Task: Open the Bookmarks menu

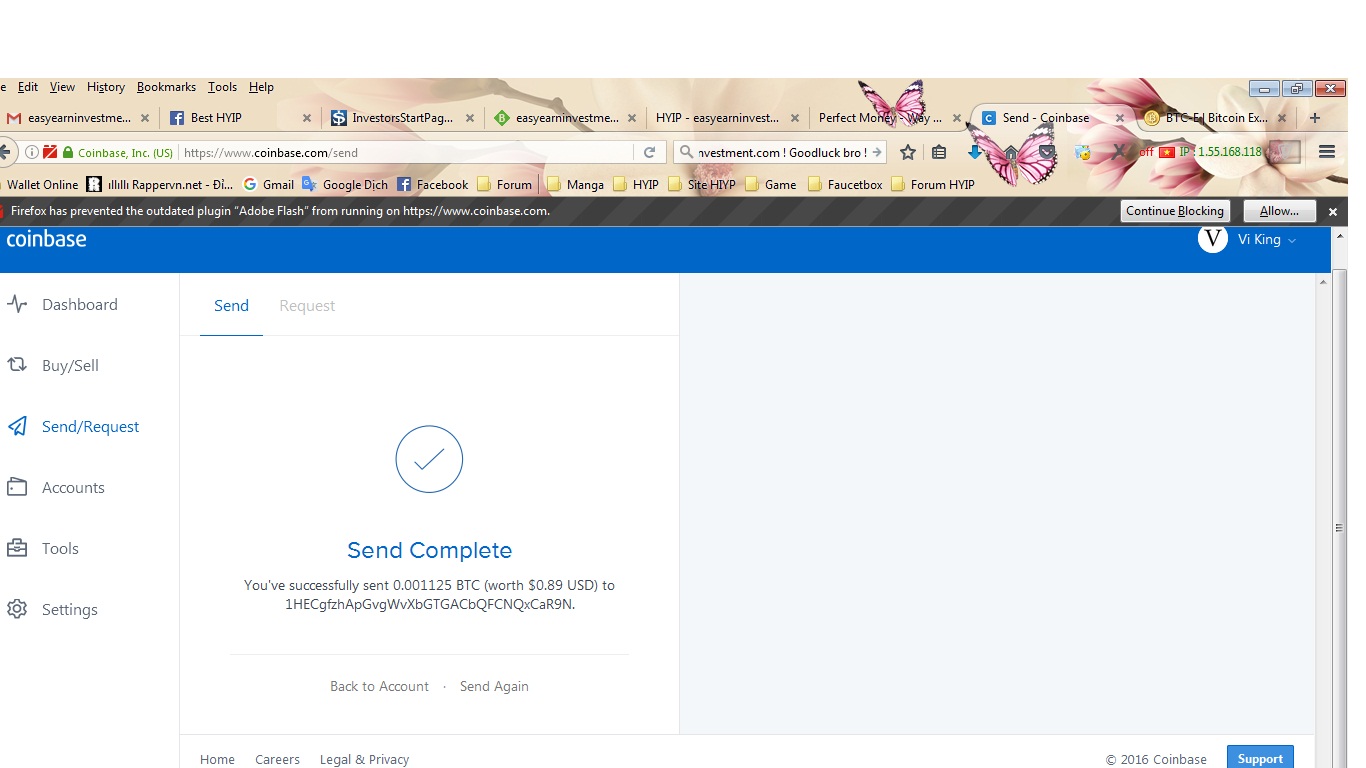Action: tap(166, 87)
